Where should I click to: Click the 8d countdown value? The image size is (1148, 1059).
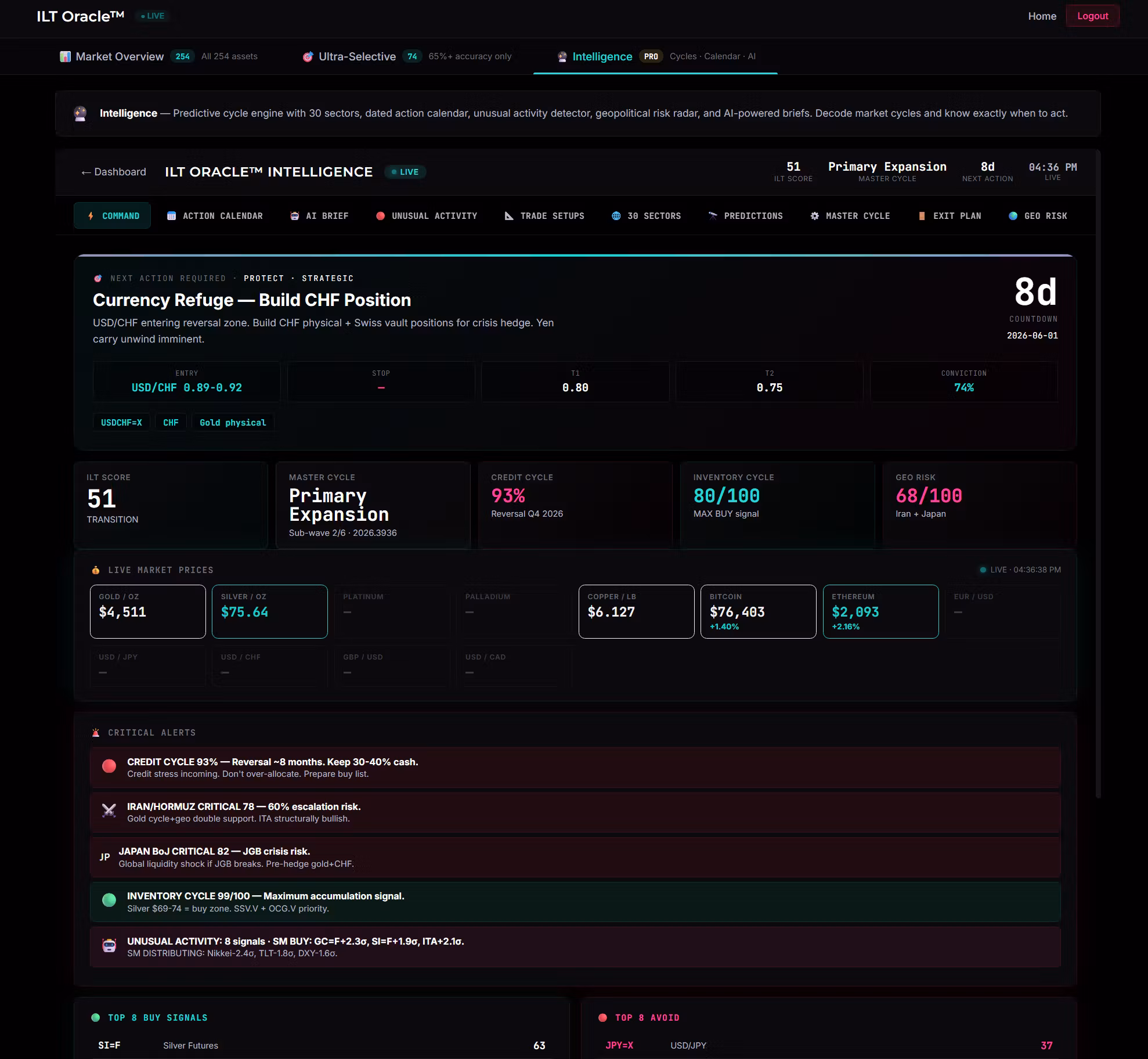(x=1035, y=292)
